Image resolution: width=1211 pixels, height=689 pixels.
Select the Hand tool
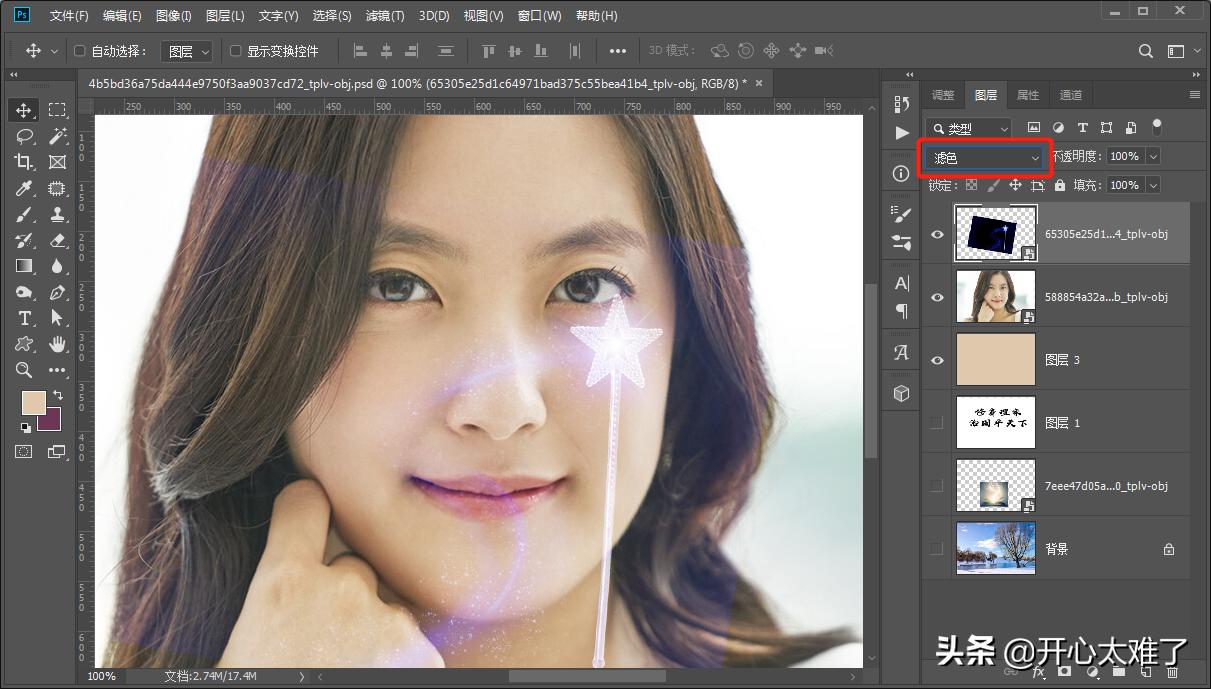click(x=57, y=344)
